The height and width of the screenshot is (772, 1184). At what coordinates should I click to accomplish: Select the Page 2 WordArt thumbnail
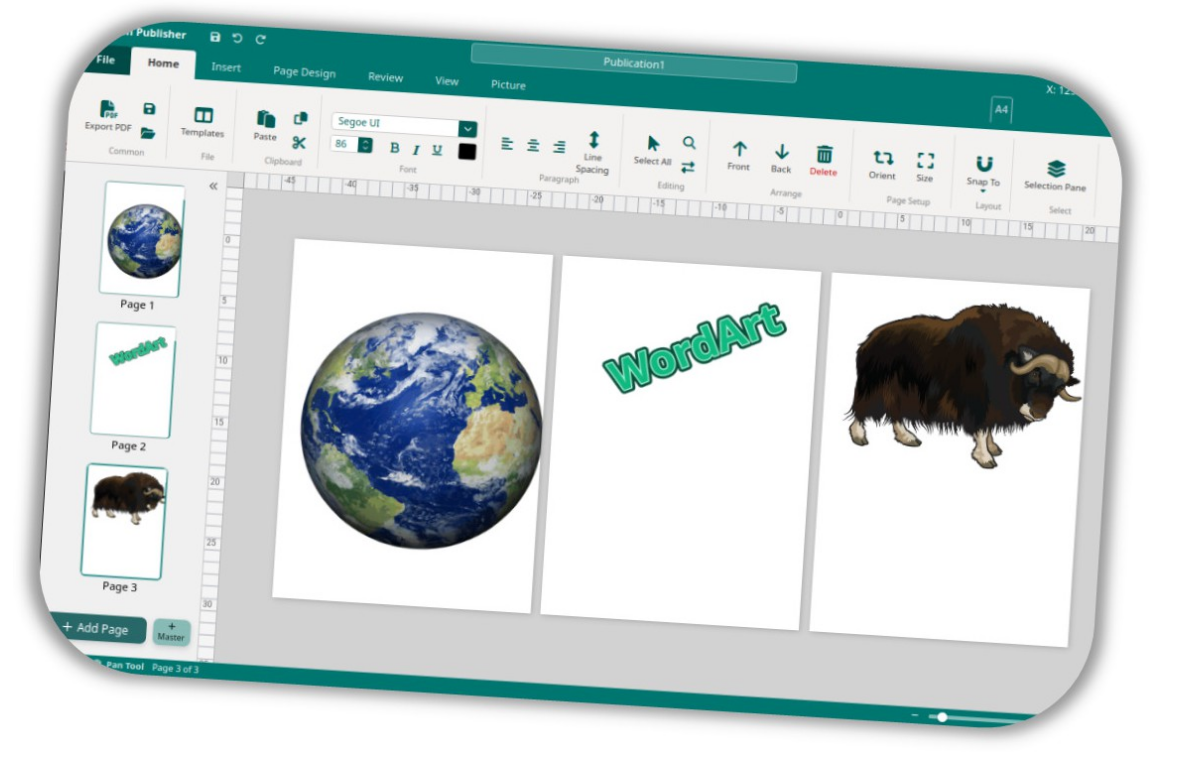[x=134, y=380]
